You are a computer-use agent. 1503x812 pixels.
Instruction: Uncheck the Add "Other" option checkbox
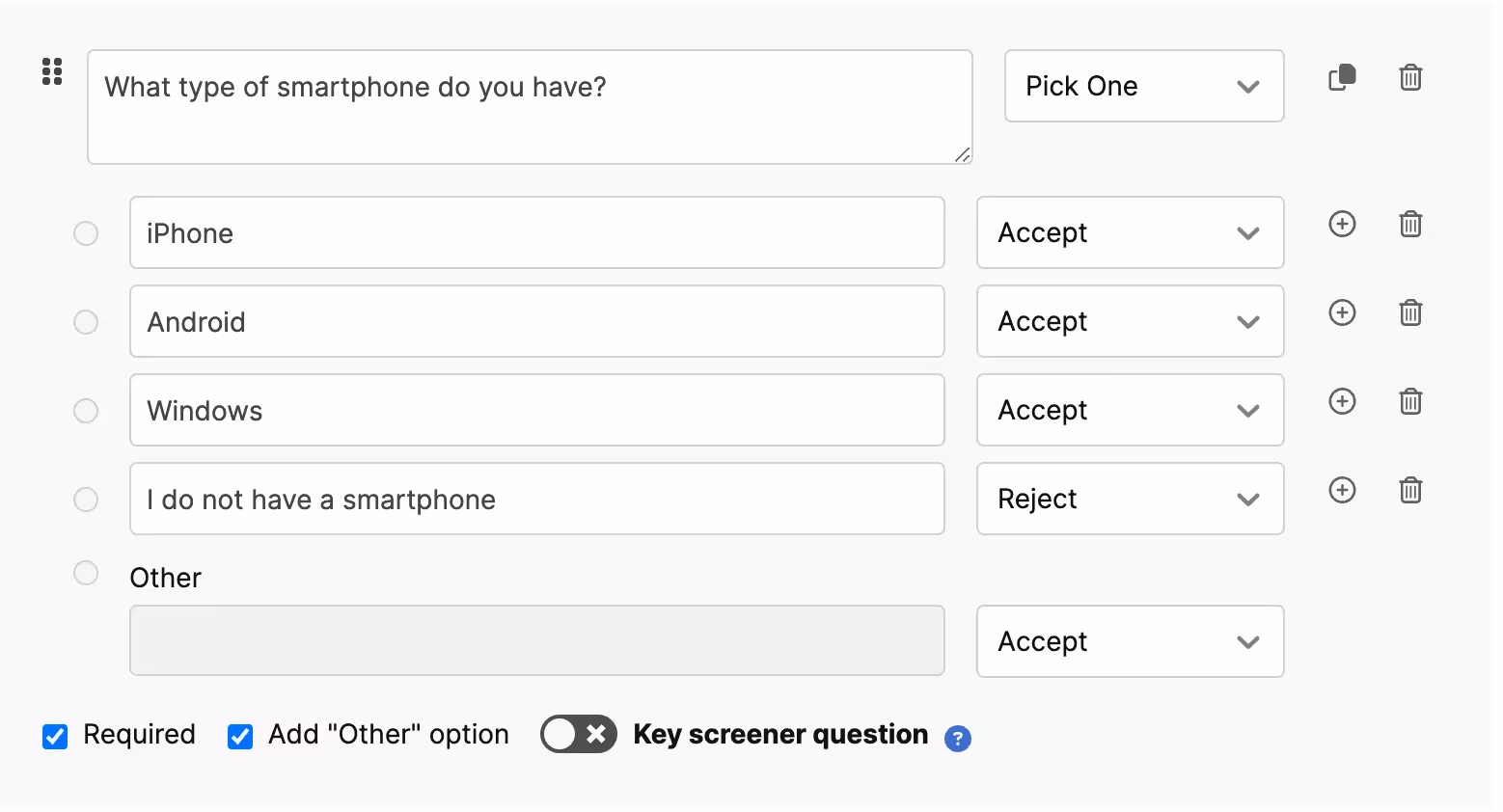(240, 737)
